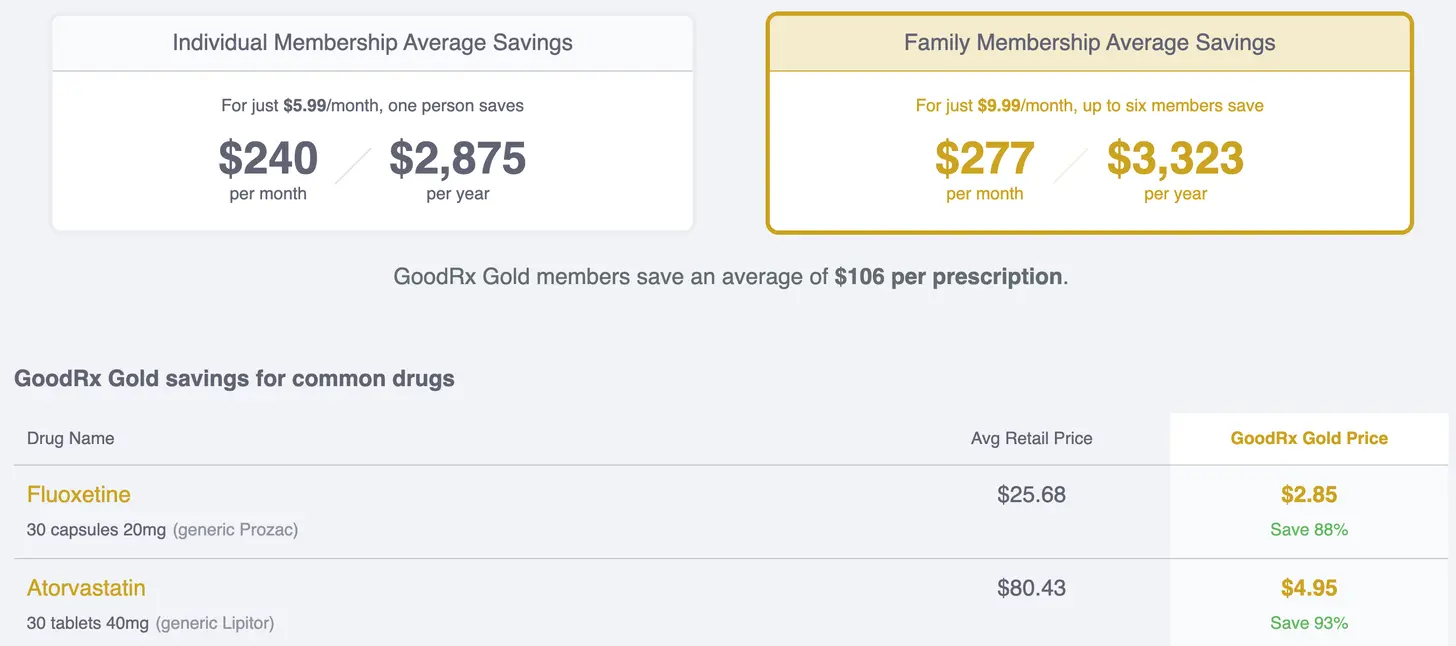
Task: Open the Fluoxetine drug link
Action: tap(78, 494)
